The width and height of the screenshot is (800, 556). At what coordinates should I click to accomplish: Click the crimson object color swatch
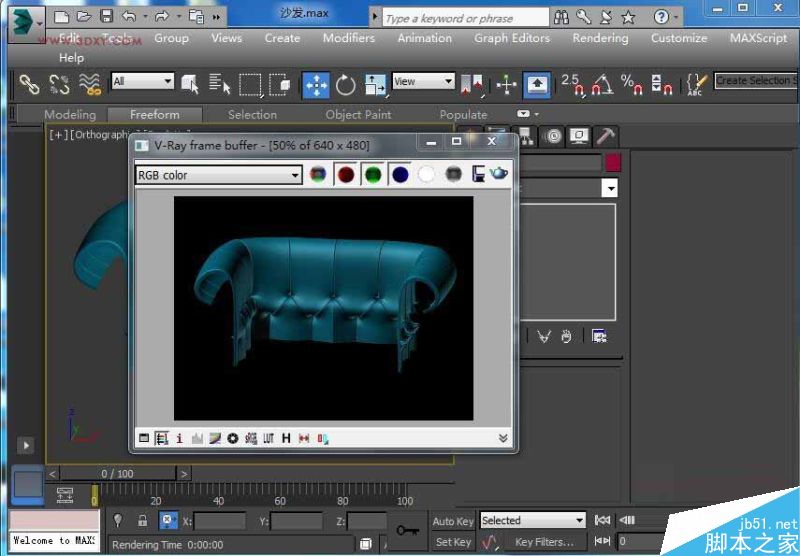point(611,162)
